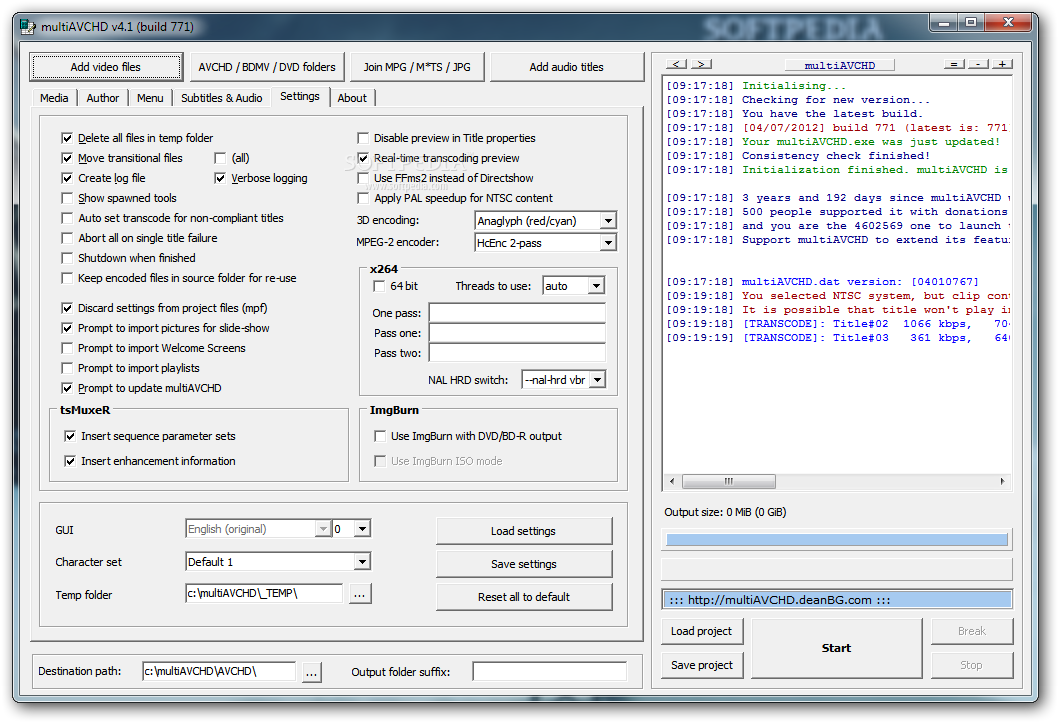Open the About tab
The width and height of the screenshot is (1059, 723).
pos(352,98)
